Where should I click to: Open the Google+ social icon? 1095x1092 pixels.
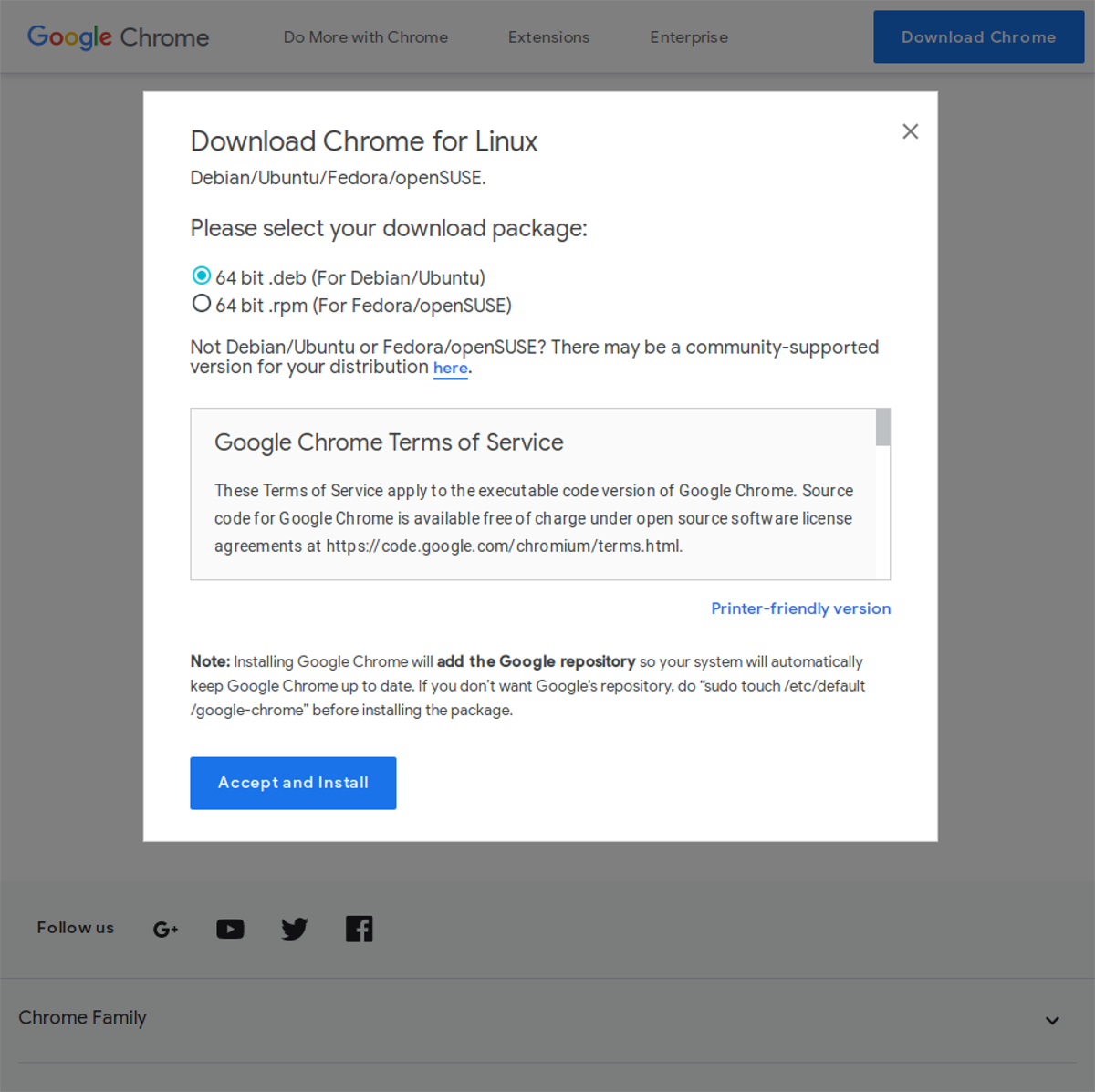(x=165, y=929)
